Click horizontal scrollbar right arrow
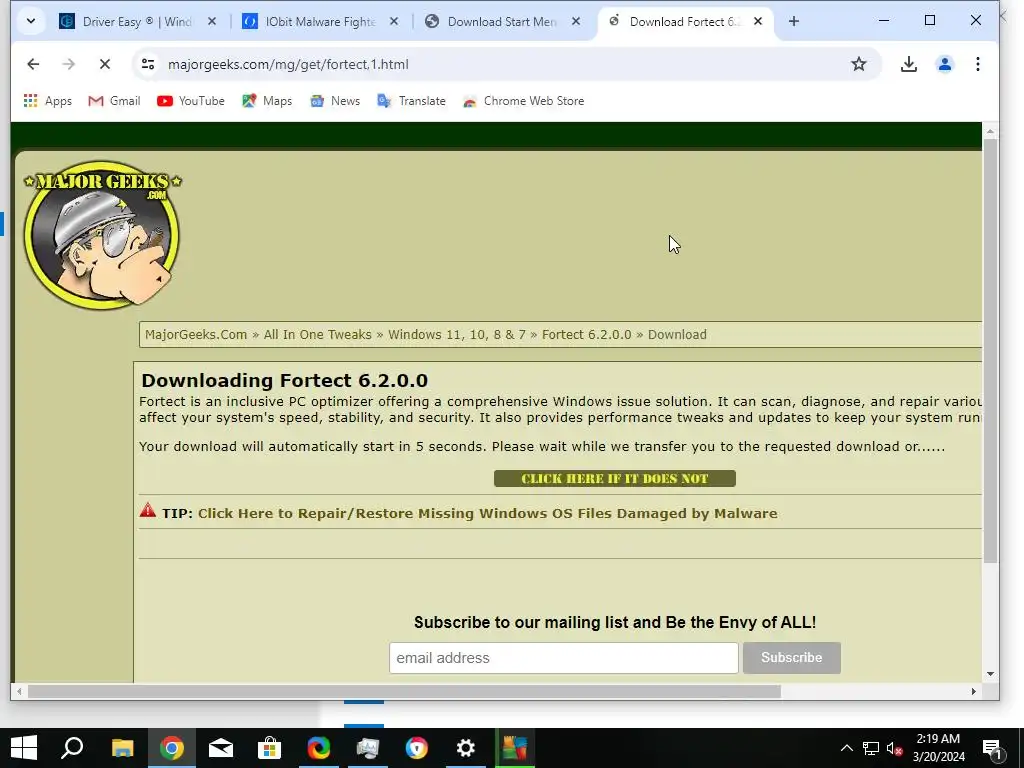The image size is (1024, 768). [x=973, y=691]
